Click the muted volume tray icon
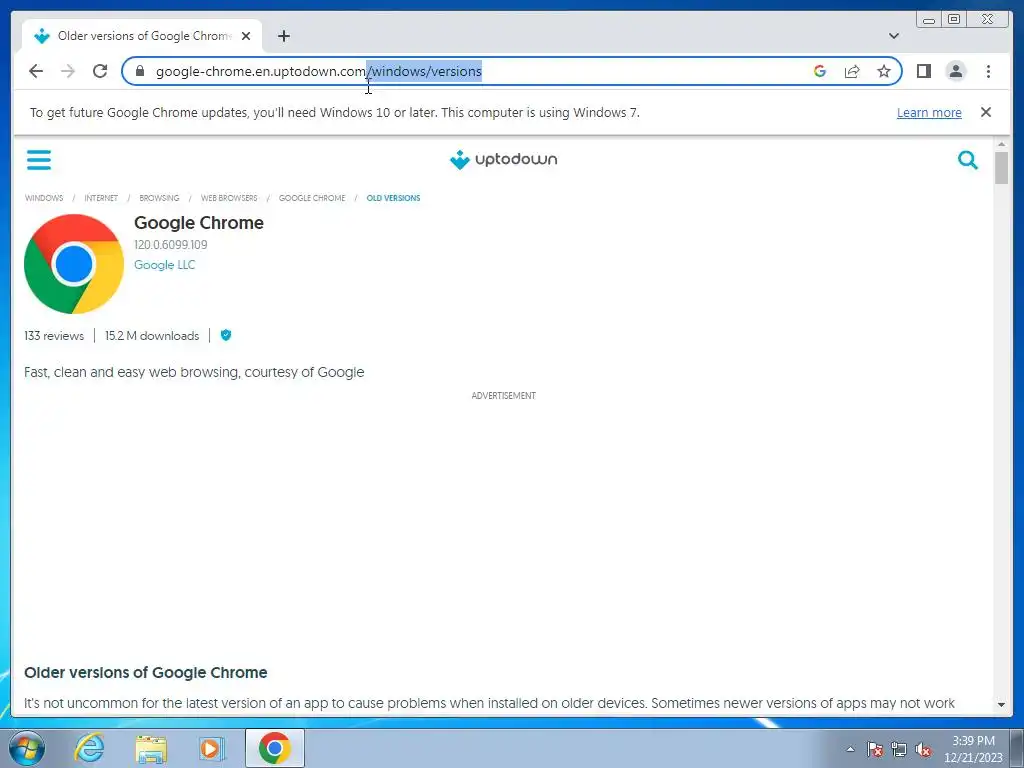 coord(923,749)
